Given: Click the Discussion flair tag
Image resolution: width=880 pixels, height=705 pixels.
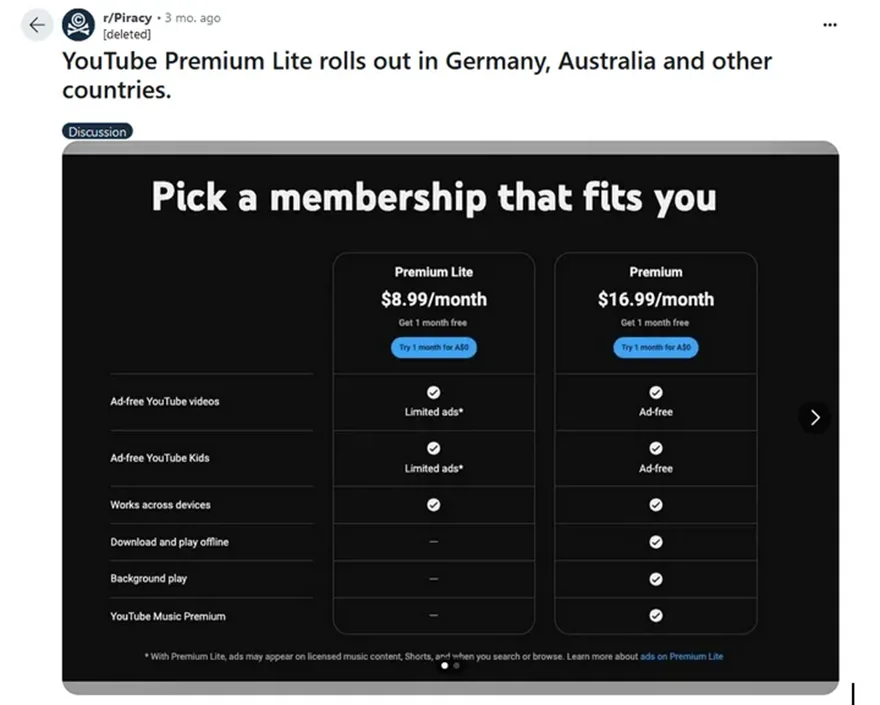Looking at the screenshot, I should click(x=97, y=131).
